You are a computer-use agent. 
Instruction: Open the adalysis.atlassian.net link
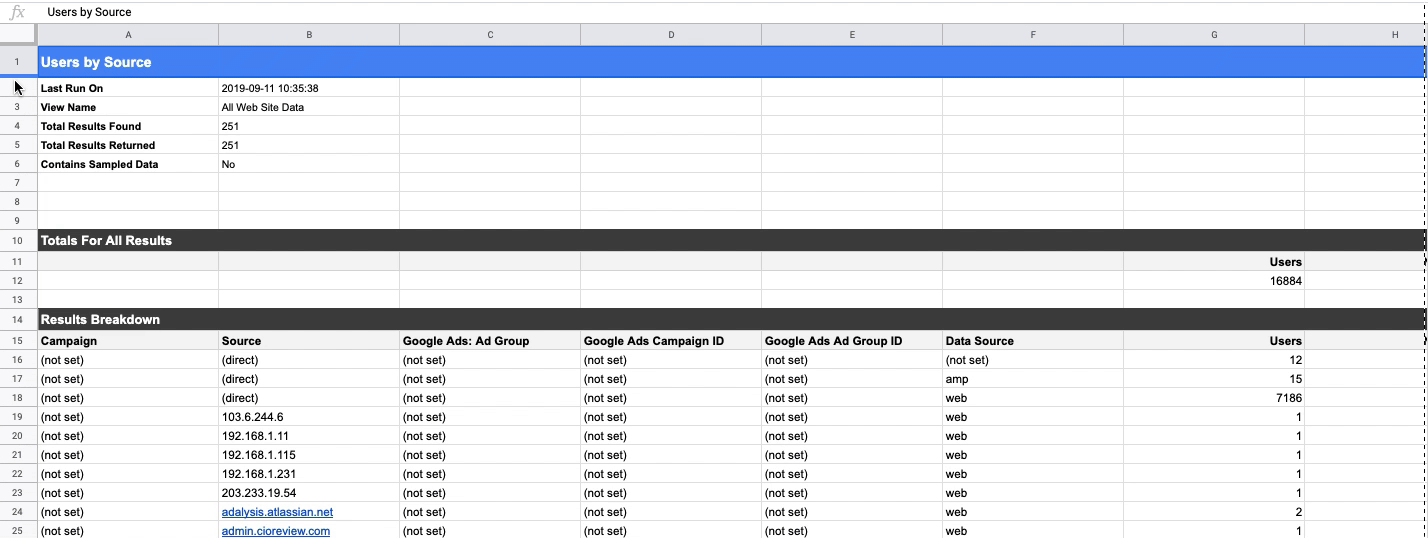[277, 512]
